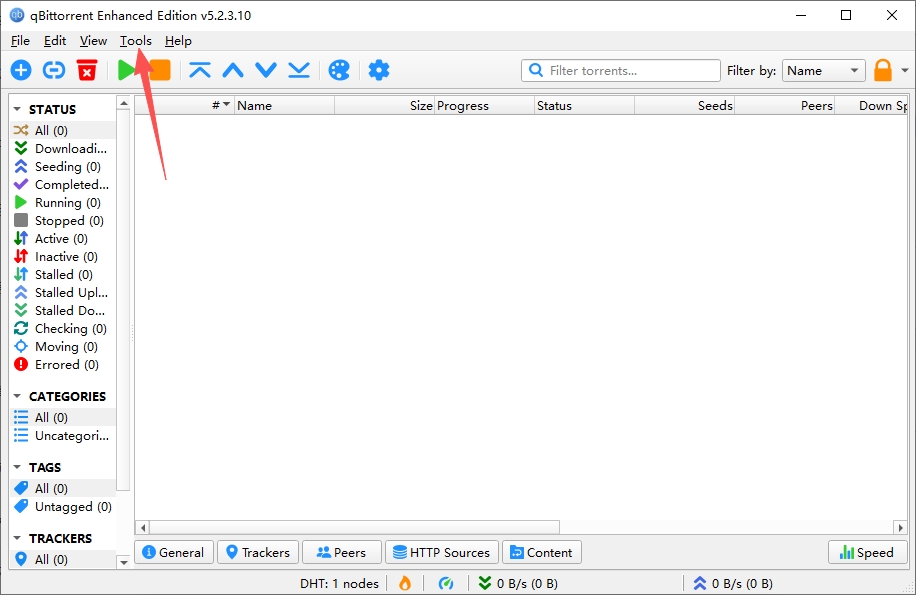
Task: Click the orange lock UI icon
Action: [x=883, y=71]
